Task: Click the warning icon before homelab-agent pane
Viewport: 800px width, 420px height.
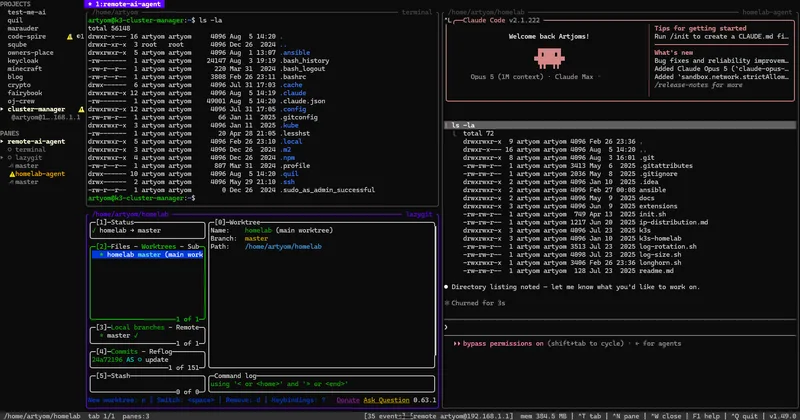Action: pyautogui.click(x=12, y=174)
